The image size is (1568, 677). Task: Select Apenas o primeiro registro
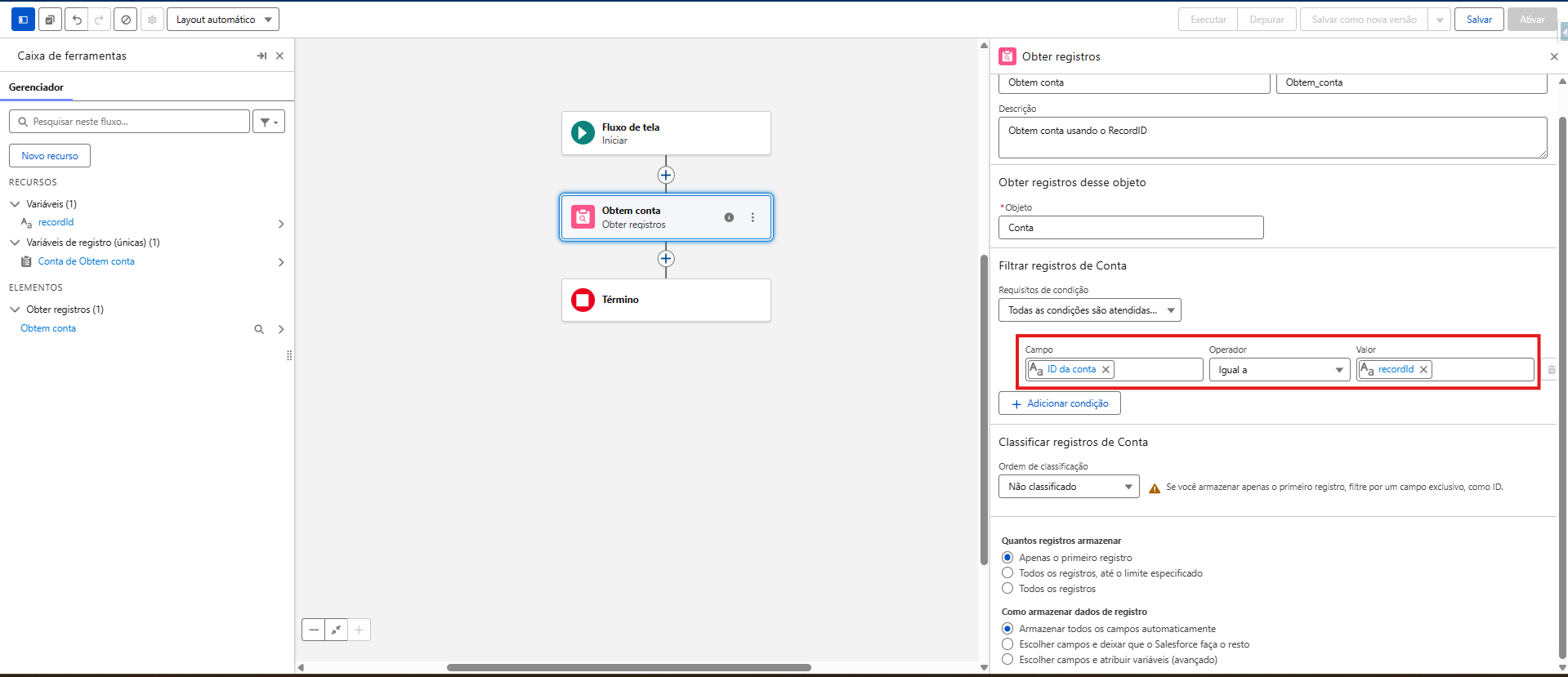coord(1007,558)
